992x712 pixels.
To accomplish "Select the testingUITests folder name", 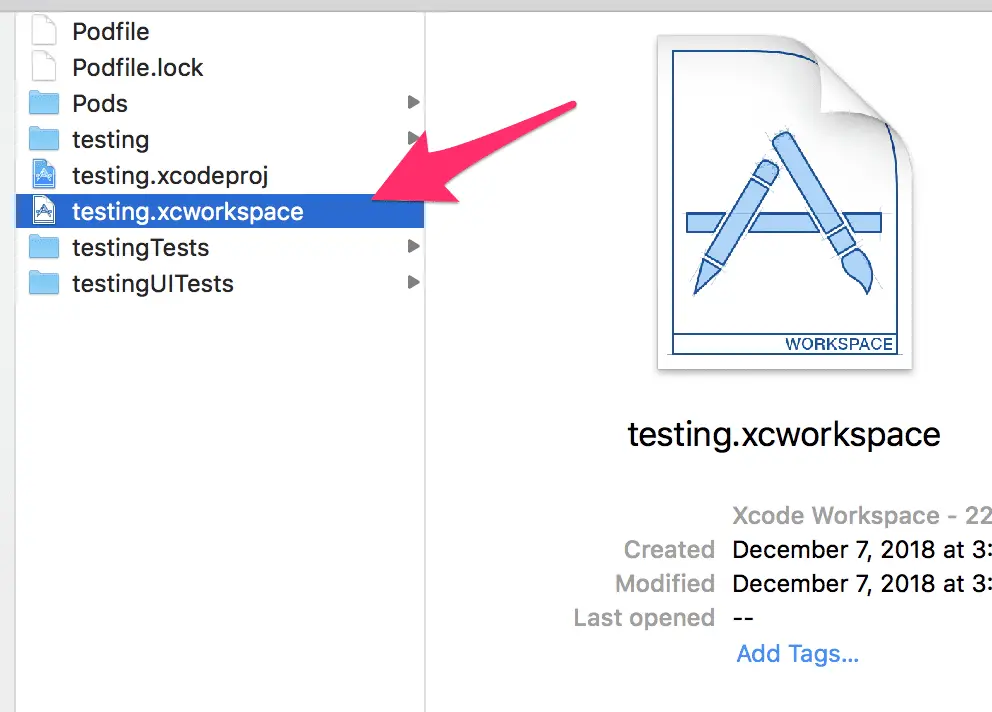I will 152,284.
